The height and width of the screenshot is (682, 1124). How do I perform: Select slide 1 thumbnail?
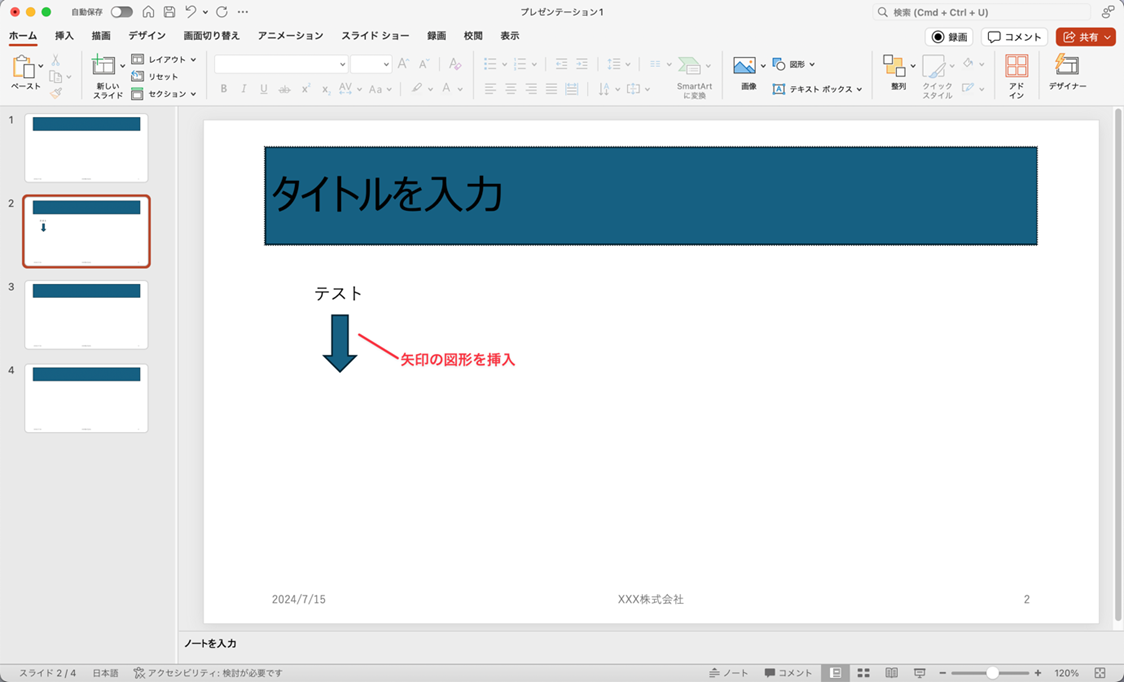pos(86,148)
